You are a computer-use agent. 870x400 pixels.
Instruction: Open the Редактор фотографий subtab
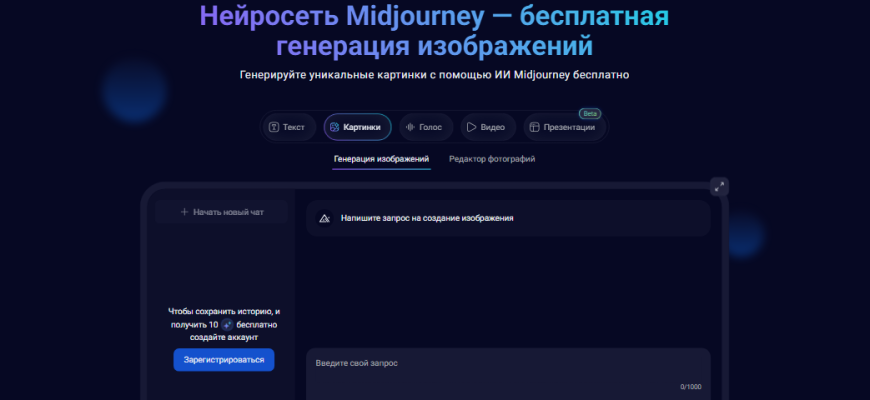coord(492,159)
